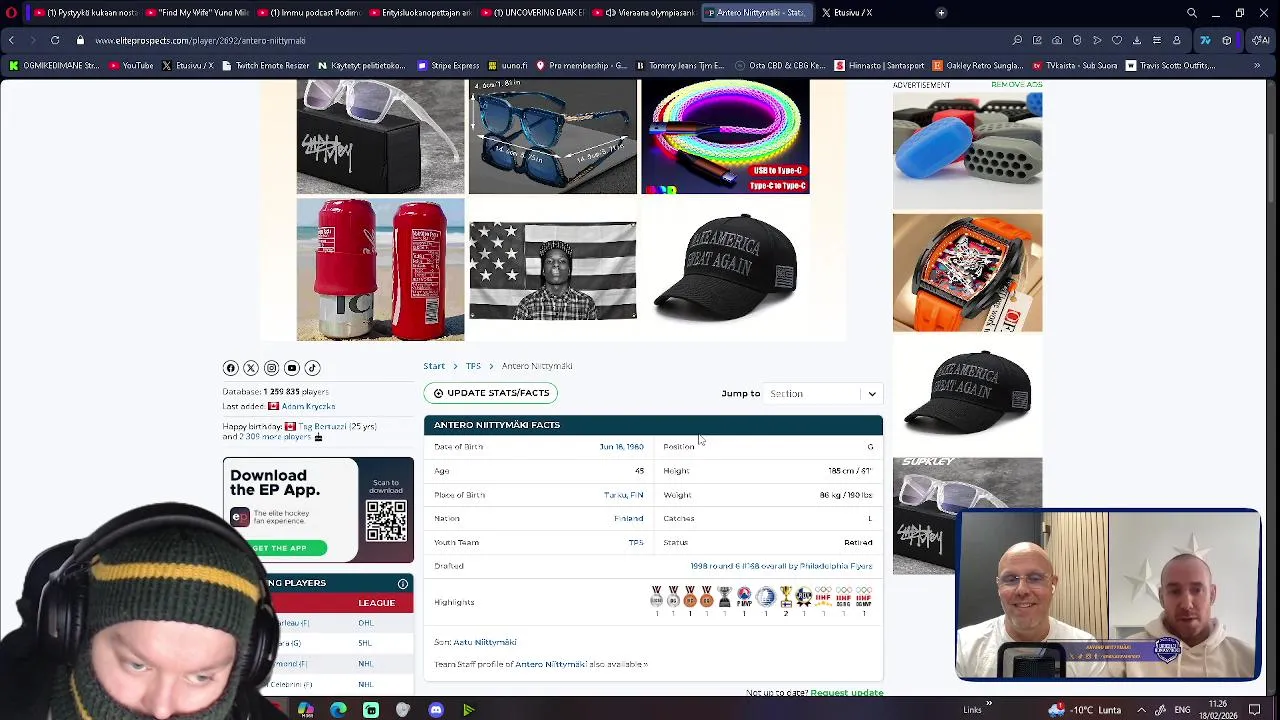Open Aatu Niittymäki son link
The image size is (1280, 720).
click(x=485, y=642)
